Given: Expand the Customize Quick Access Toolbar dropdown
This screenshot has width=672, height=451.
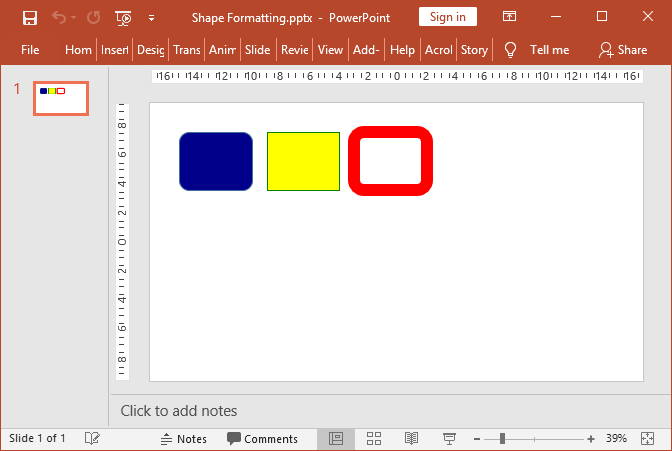Looking at the screenshot, I should (x=151, y=17).
